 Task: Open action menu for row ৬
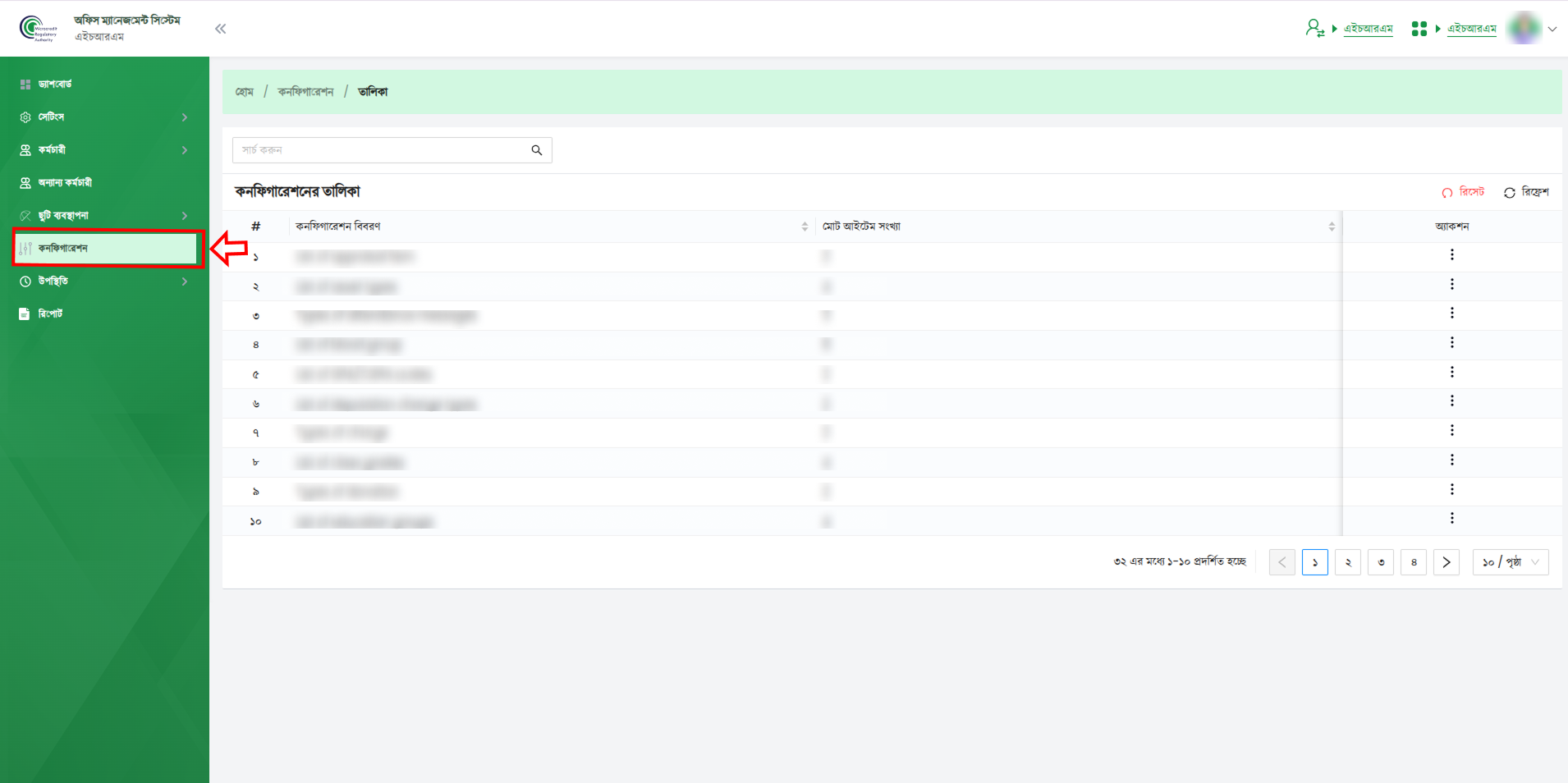point(1452,401)
